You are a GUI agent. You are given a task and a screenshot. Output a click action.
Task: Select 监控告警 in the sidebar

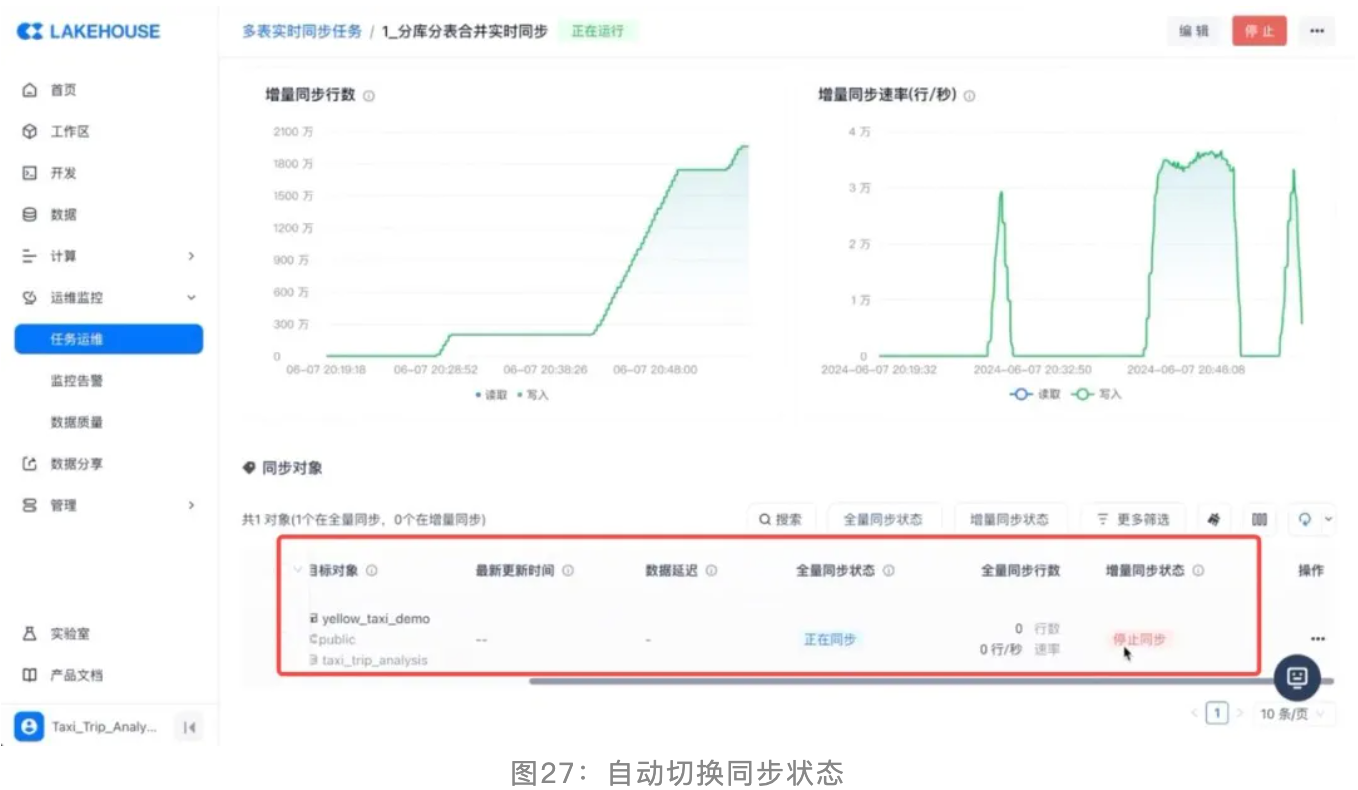click(77, 381)
